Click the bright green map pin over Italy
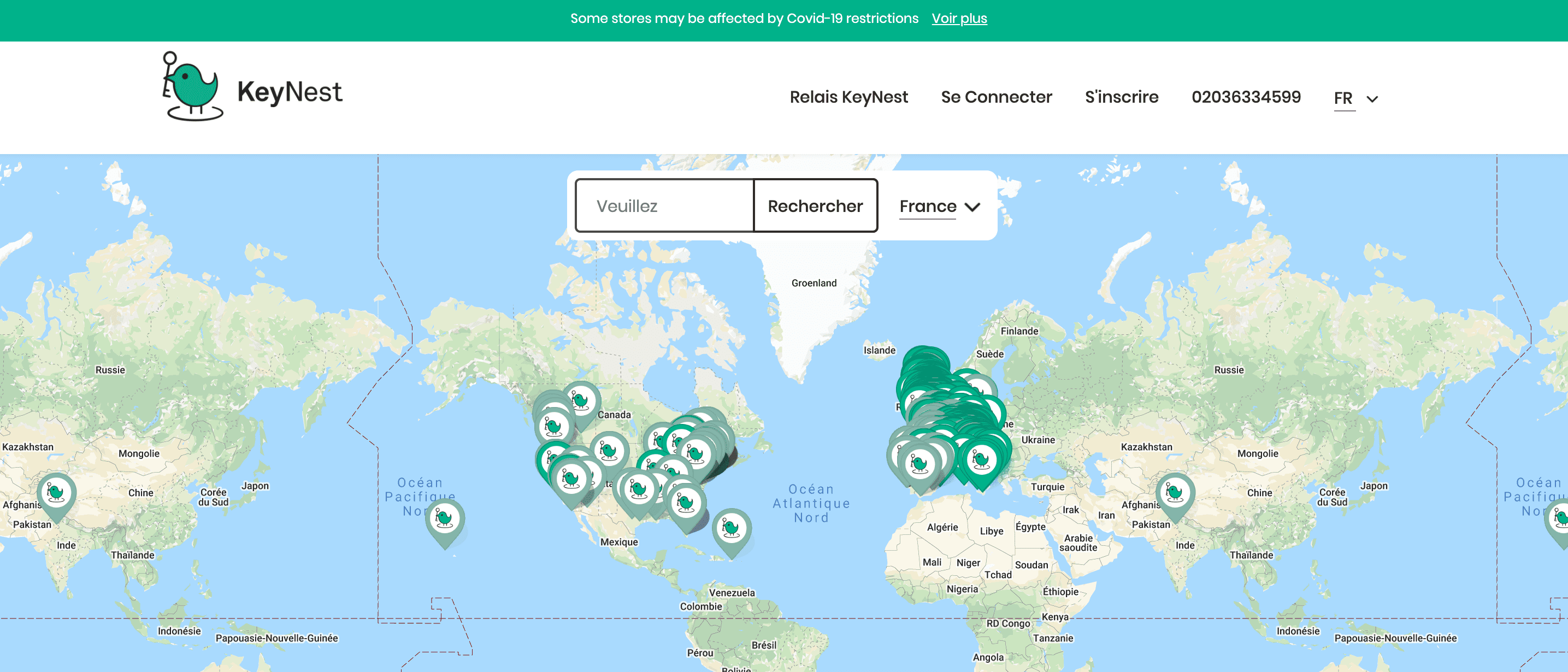This screenshot has width=1568, height=672. (981, 464)
